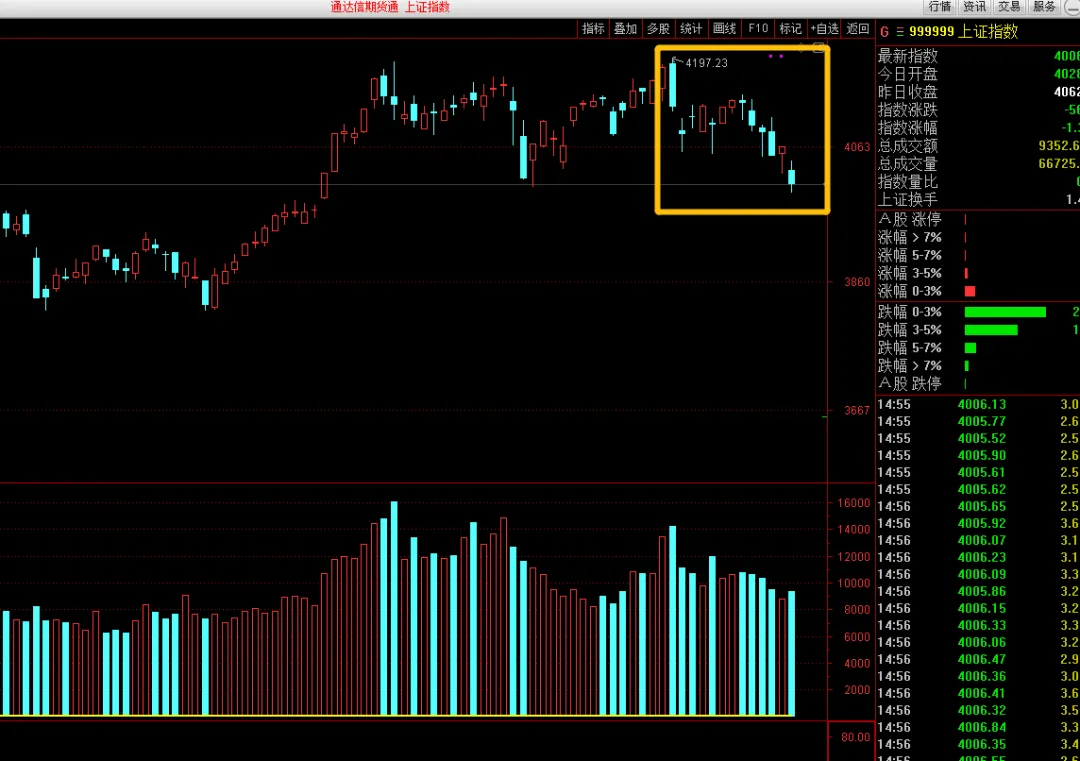Open the 交易 trading menu
The image size is (1080, 761).
(x=1009, y=7)
